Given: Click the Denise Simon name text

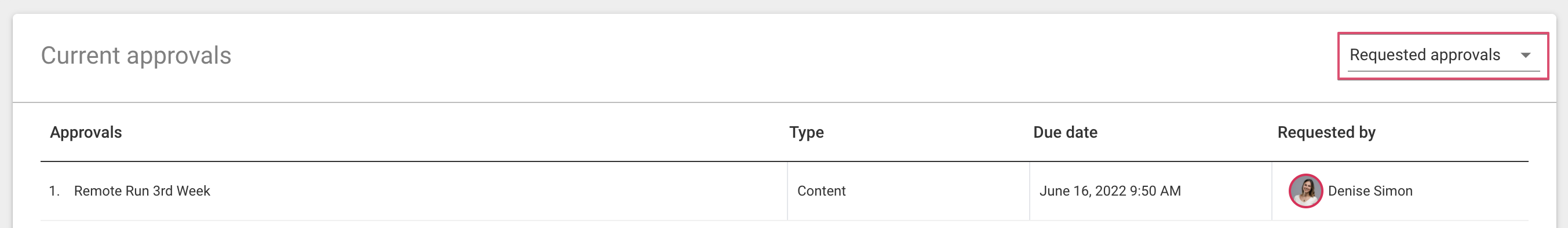Looking at the screenshot, I should tap(1370, 191).
